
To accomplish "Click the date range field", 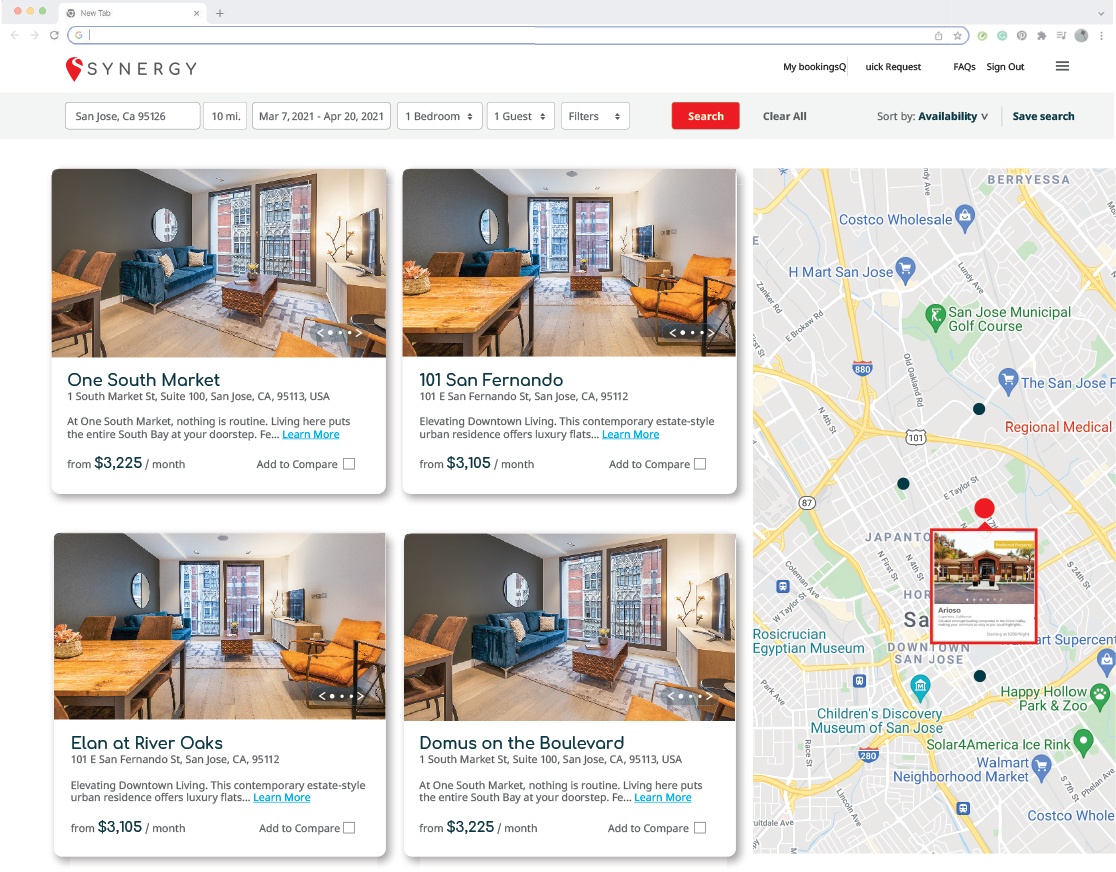I will tap(320, 116).
